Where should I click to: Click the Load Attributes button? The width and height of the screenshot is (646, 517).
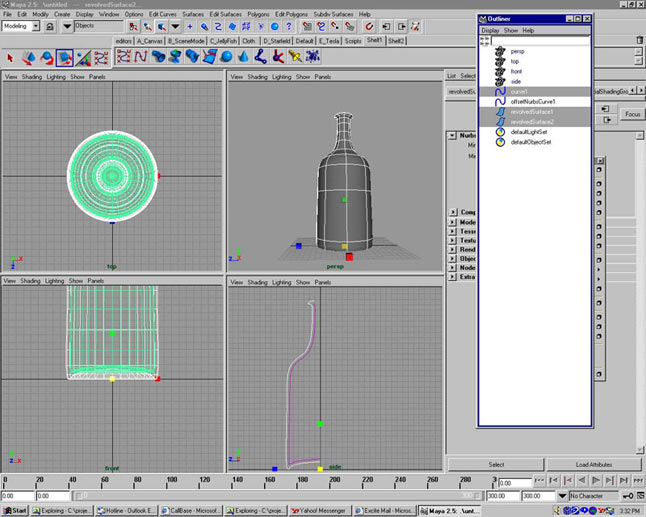594,464
